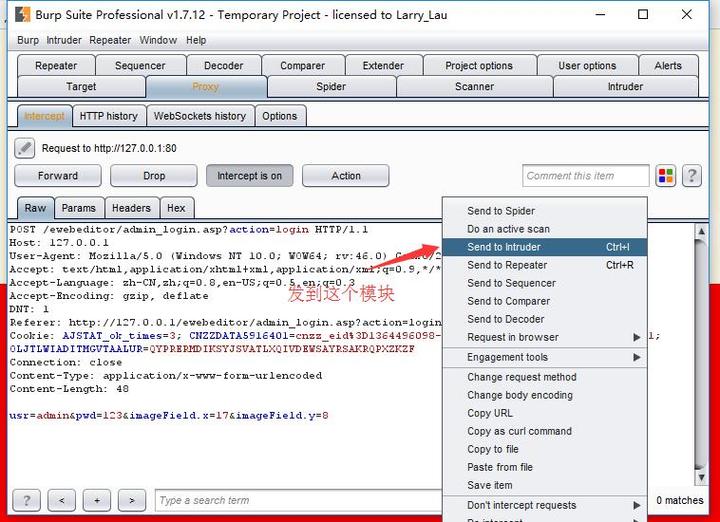Choose Send to Repeater in context menu
Viewport: 720px width, 522px height.
tap(545, 265)
